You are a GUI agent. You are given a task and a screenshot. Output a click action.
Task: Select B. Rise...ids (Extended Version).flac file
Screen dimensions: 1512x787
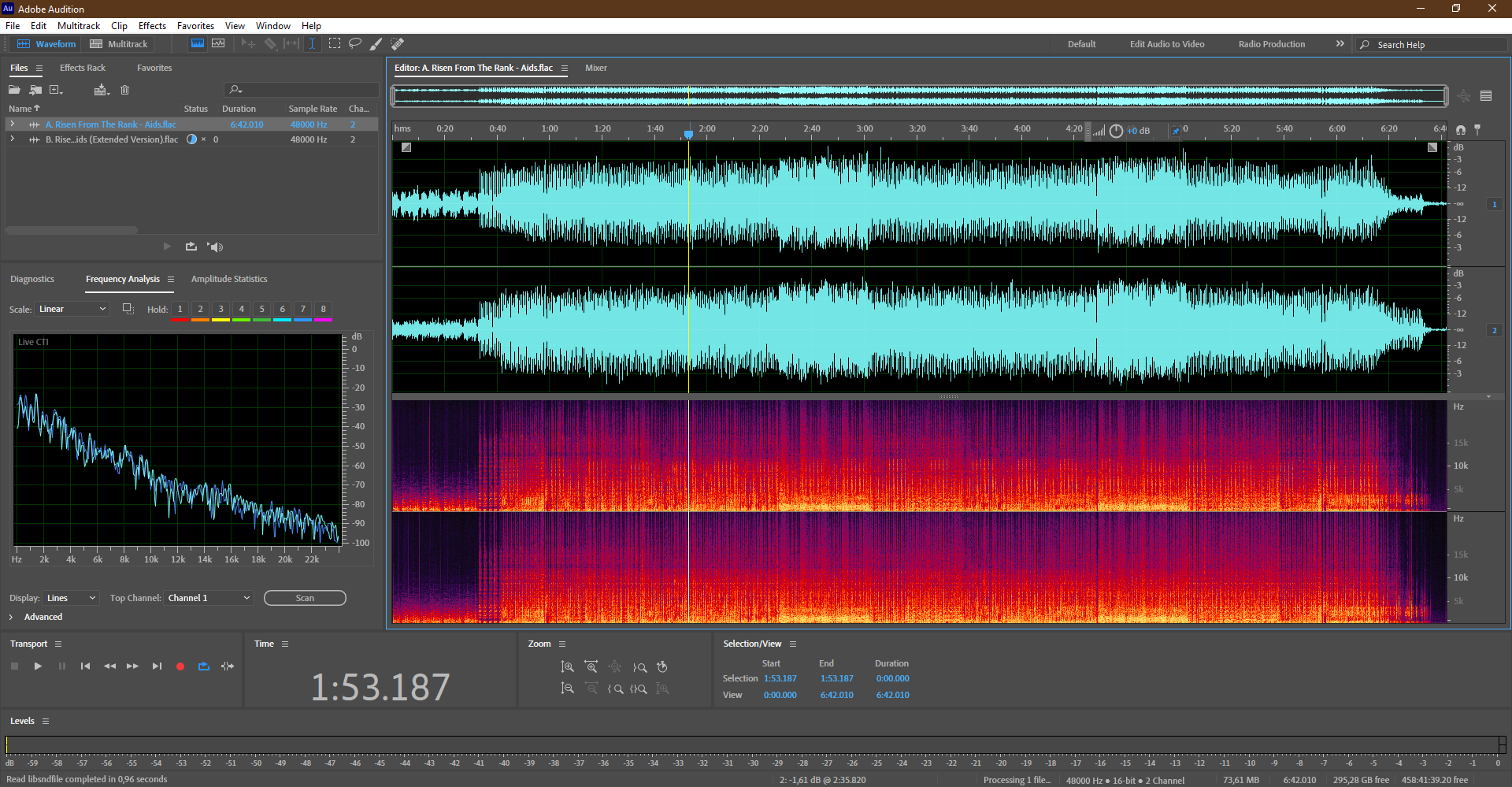[x=112, y=139]
